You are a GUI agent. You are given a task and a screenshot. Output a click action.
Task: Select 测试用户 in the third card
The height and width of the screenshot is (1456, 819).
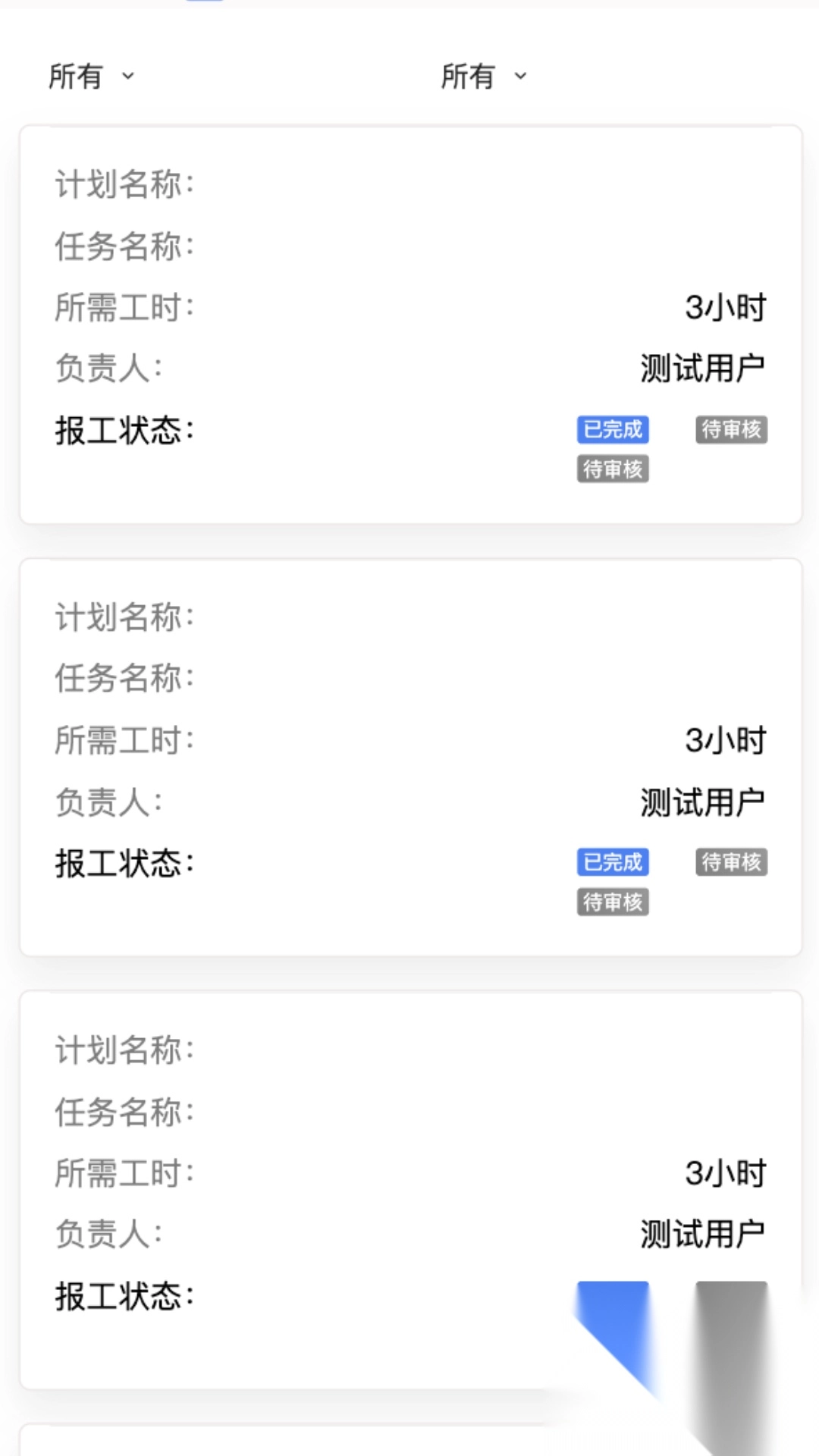(702, 1235)
